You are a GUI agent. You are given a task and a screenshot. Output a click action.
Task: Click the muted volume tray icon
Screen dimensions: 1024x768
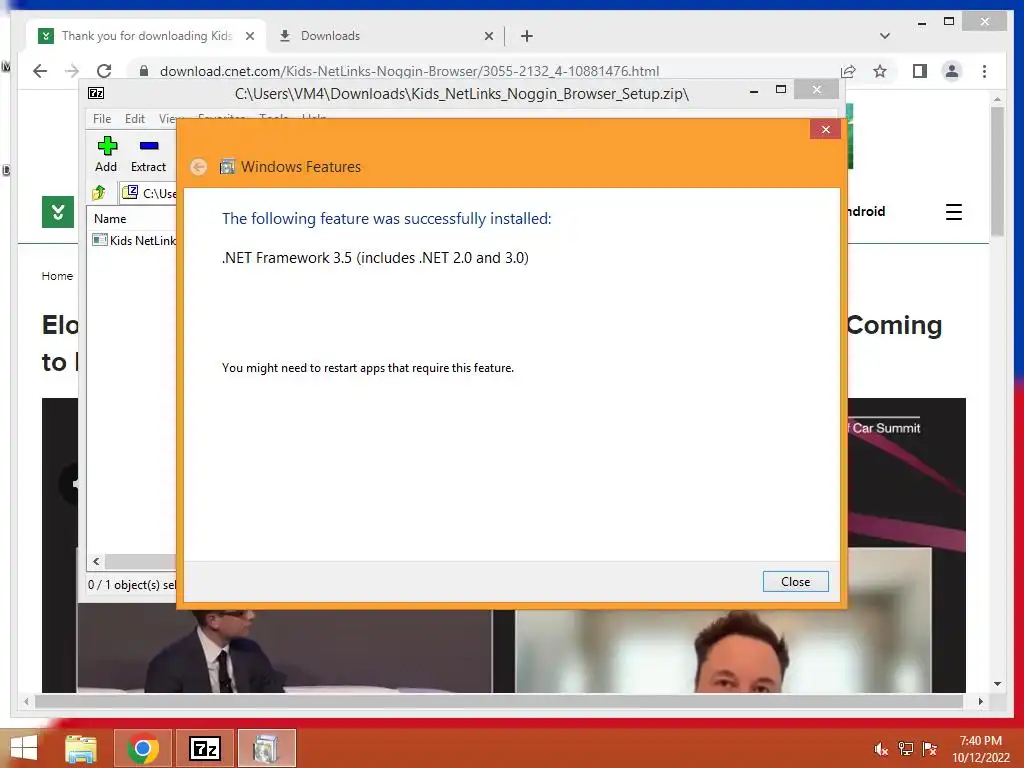click(x=880, y=749)
